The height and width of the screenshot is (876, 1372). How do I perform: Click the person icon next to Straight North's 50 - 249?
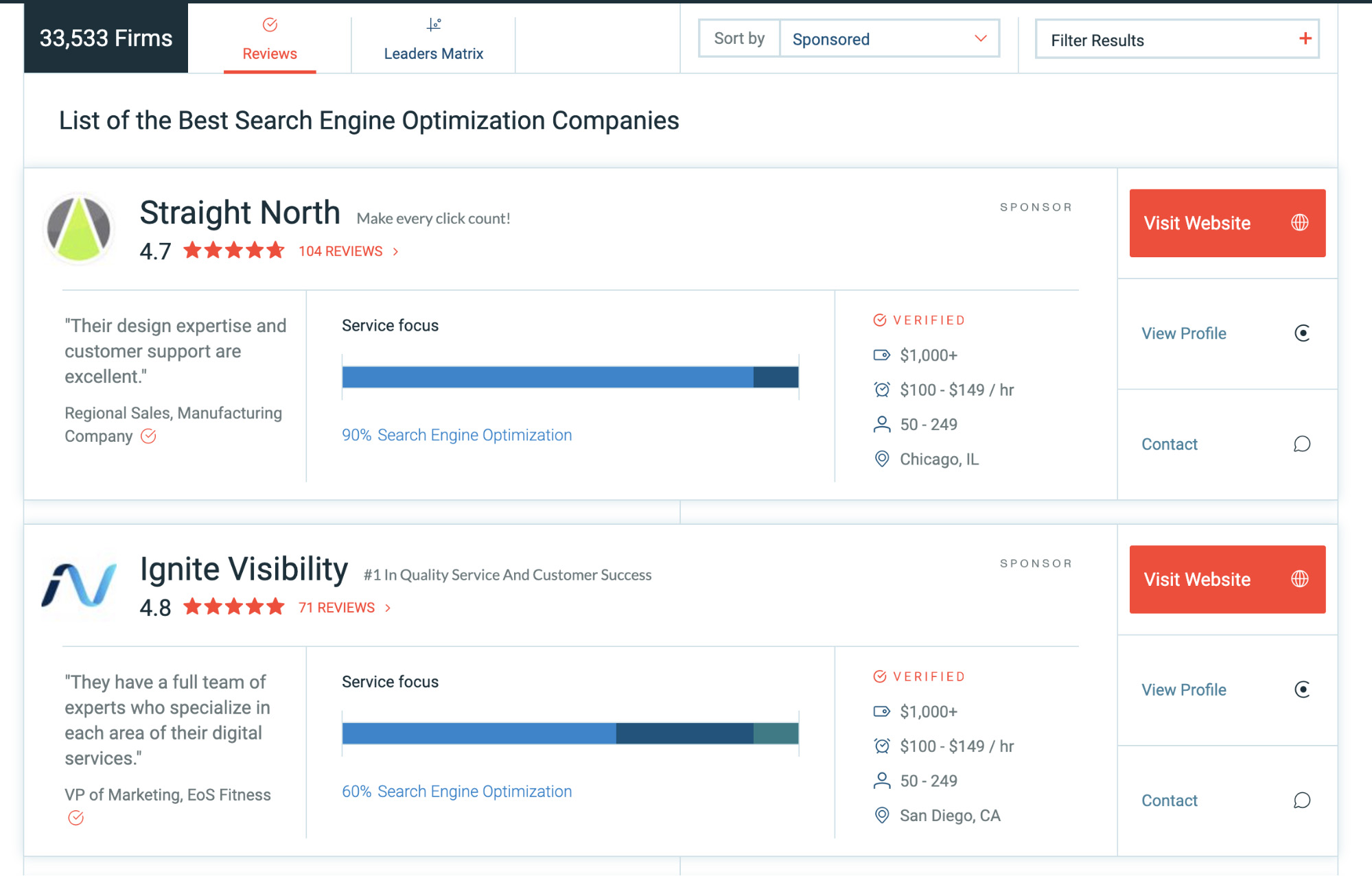coord(882,424)
